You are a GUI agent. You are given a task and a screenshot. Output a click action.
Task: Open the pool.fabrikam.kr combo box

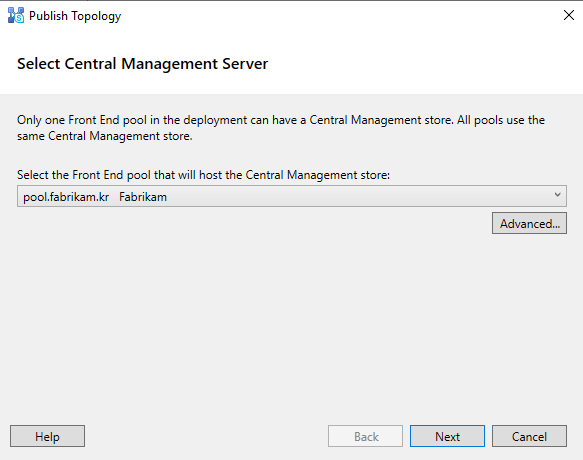(x=292, y=196)
